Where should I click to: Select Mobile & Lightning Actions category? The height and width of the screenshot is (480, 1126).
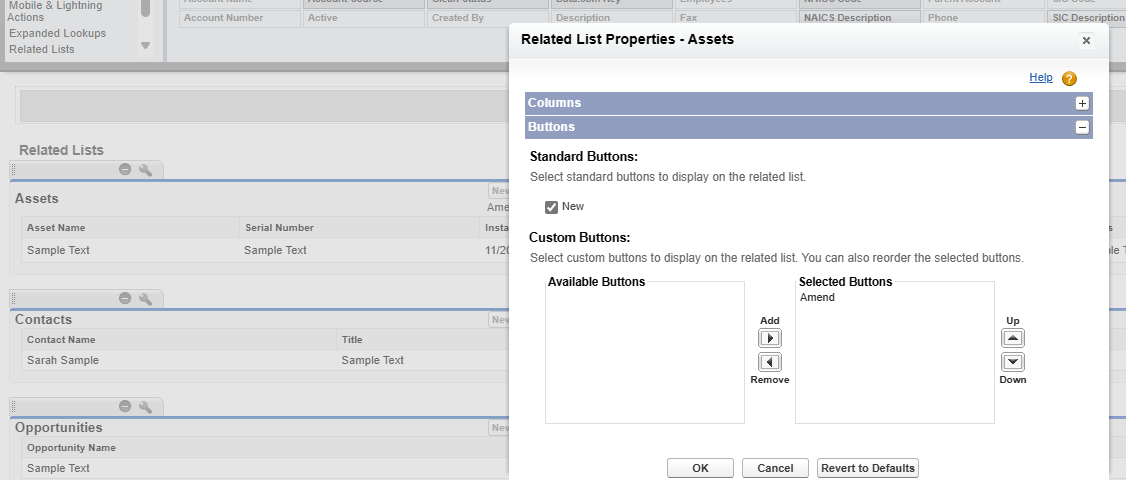[55, 11]
